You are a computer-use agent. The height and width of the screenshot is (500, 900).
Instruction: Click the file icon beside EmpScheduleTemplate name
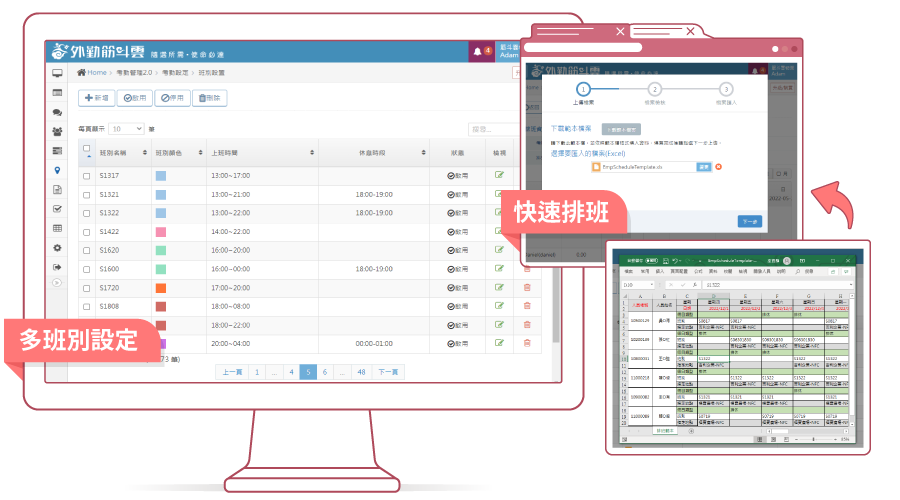tap(596, 167)
